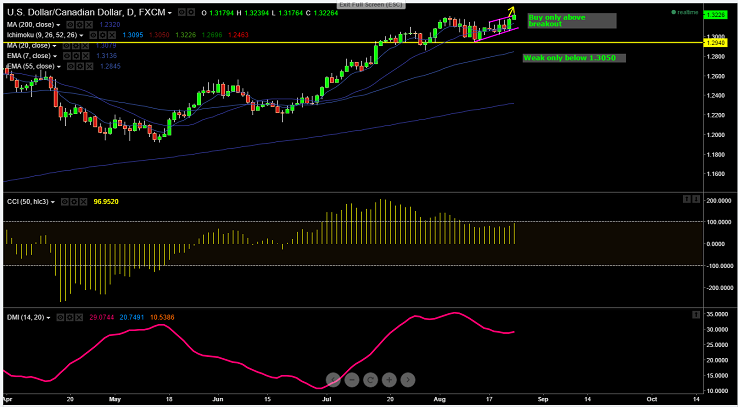Expand the U.S. Dollar/Canadian Dollar title dropdown
This screenshot has height=407, width=738.
[169, 13]
